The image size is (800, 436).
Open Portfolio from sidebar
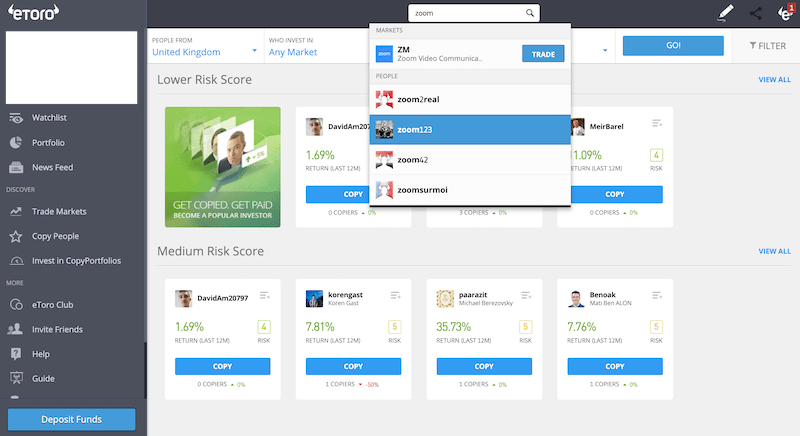pos(48,143)
